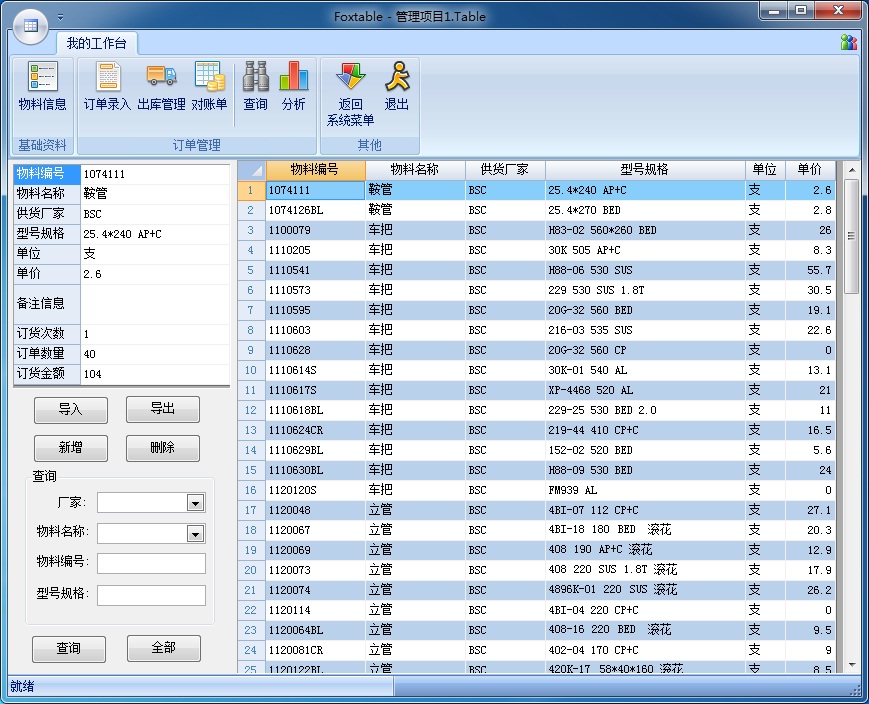
Task: Click 返回系统菜单 icon
Action: pos(350,93)
